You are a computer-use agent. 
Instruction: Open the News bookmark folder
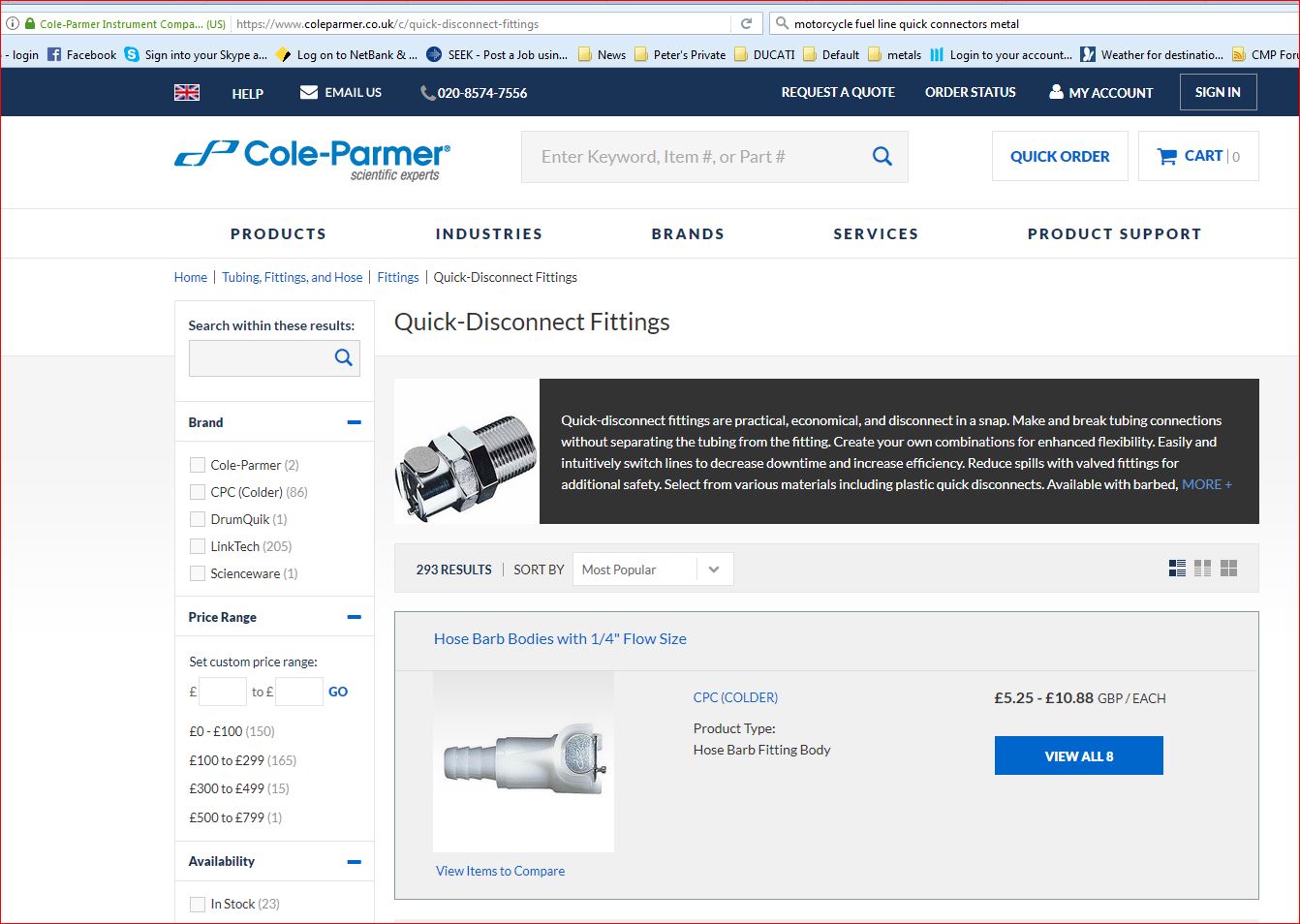pos(602,54)
